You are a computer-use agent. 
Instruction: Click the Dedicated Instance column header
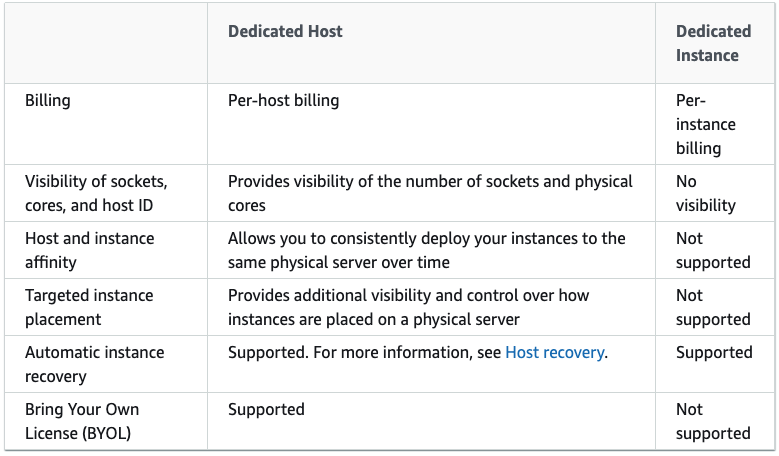tap(712, 43)
